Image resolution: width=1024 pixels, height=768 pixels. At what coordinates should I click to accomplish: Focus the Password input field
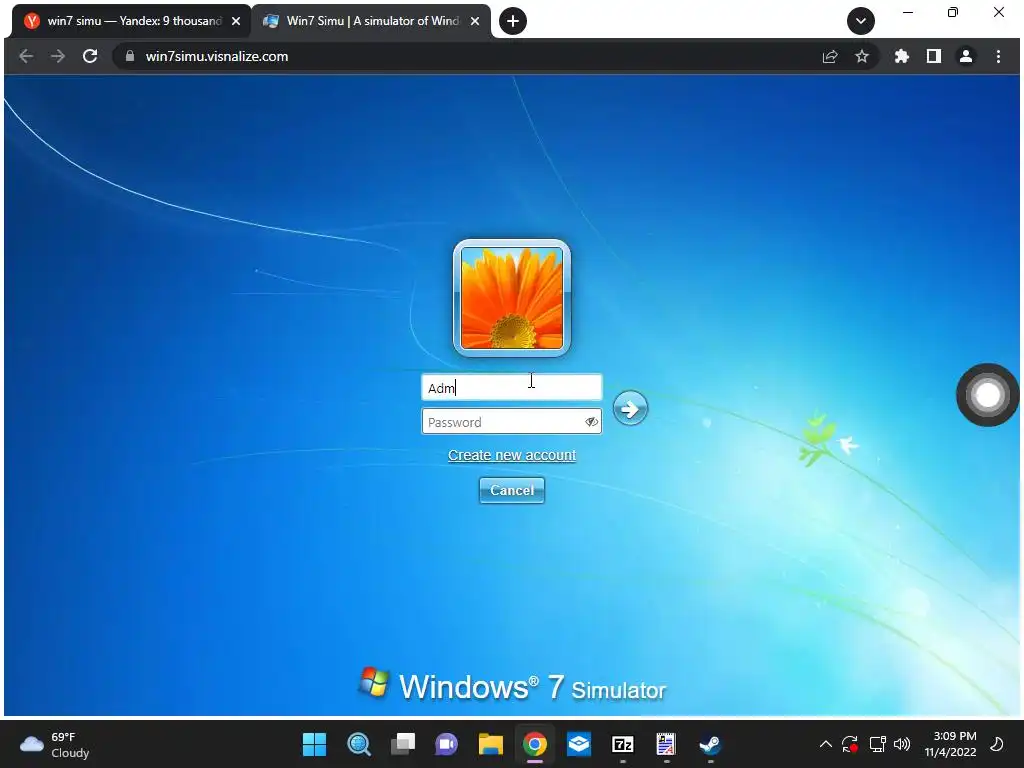[x=511, y=422]
